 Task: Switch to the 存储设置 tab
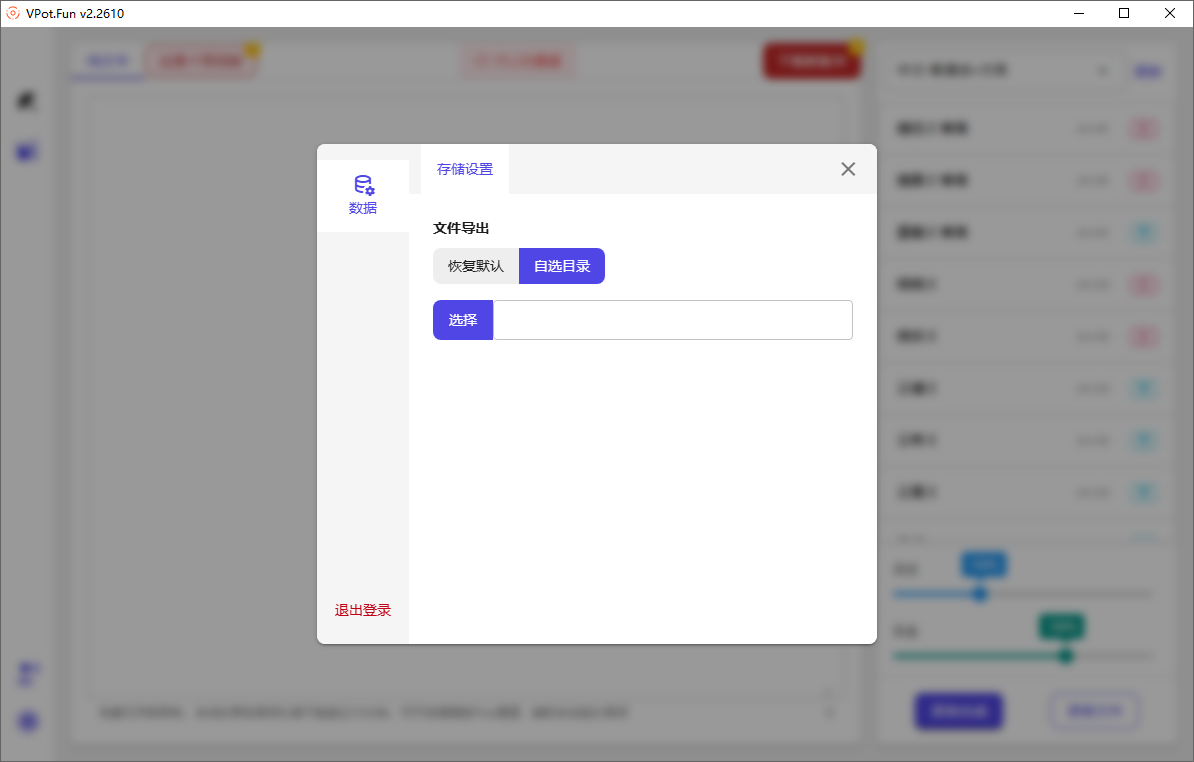click(465, 169)
